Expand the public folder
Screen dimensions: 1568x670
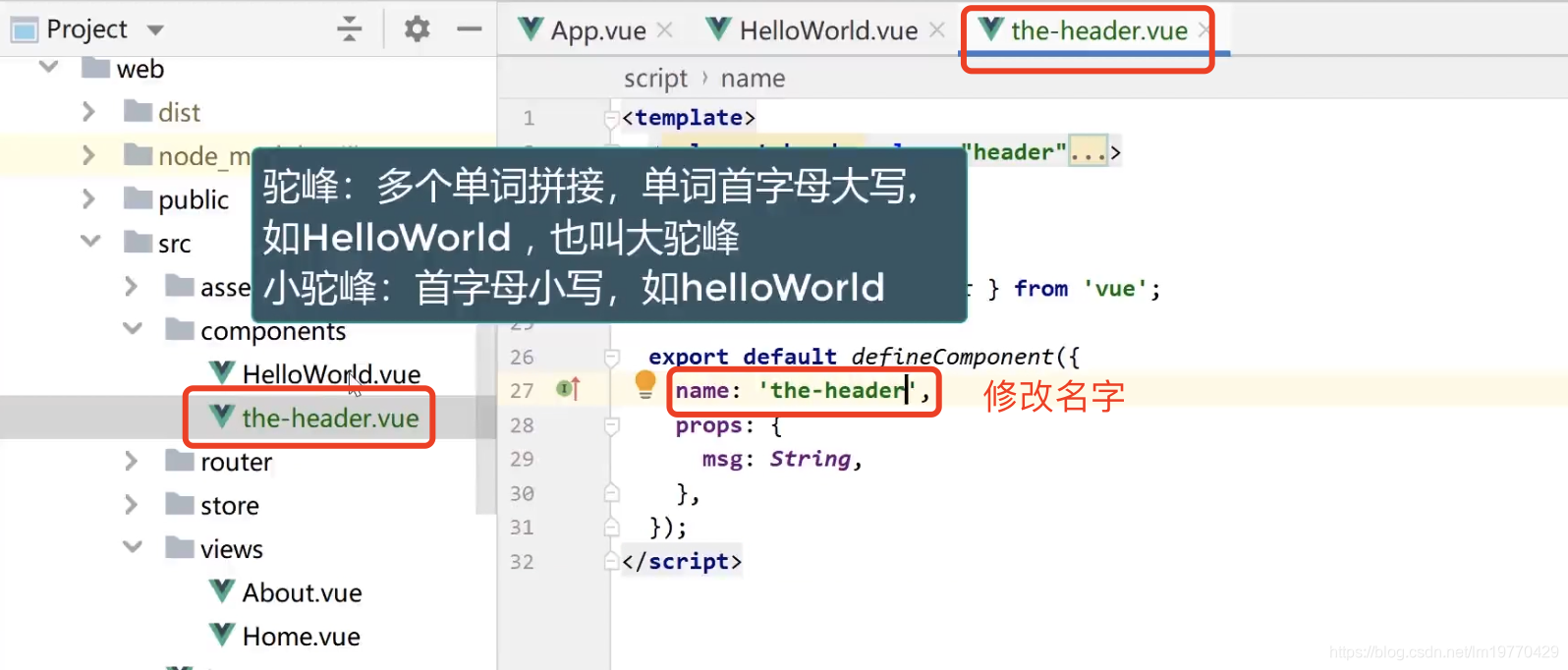click(88, 199)
